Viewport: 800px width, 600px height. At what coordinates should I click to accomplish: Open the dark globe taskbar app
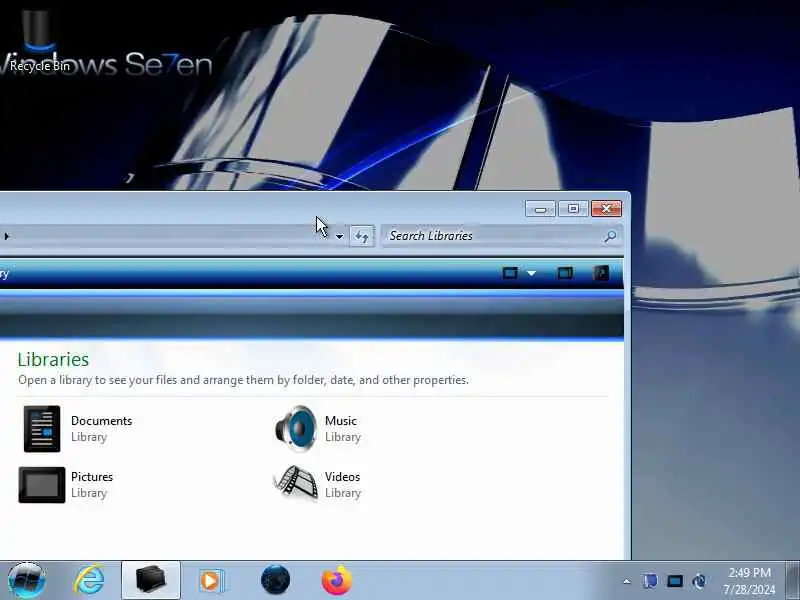(276, 580)
